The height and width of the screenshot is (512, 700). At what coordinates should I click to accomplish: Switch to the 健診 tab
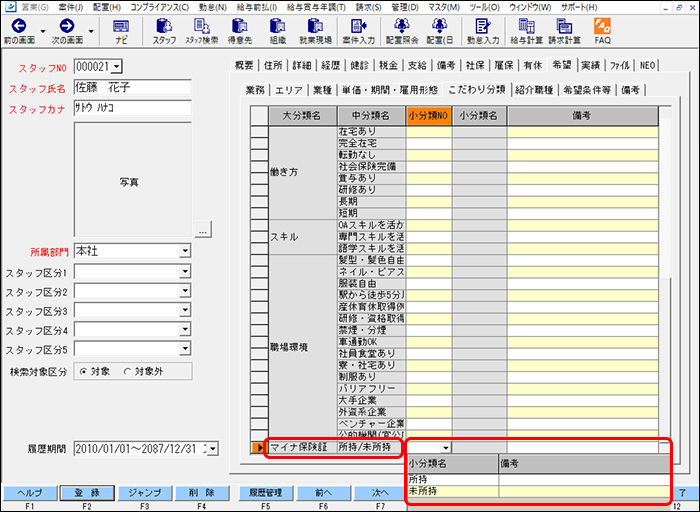[x=359, y=65]
